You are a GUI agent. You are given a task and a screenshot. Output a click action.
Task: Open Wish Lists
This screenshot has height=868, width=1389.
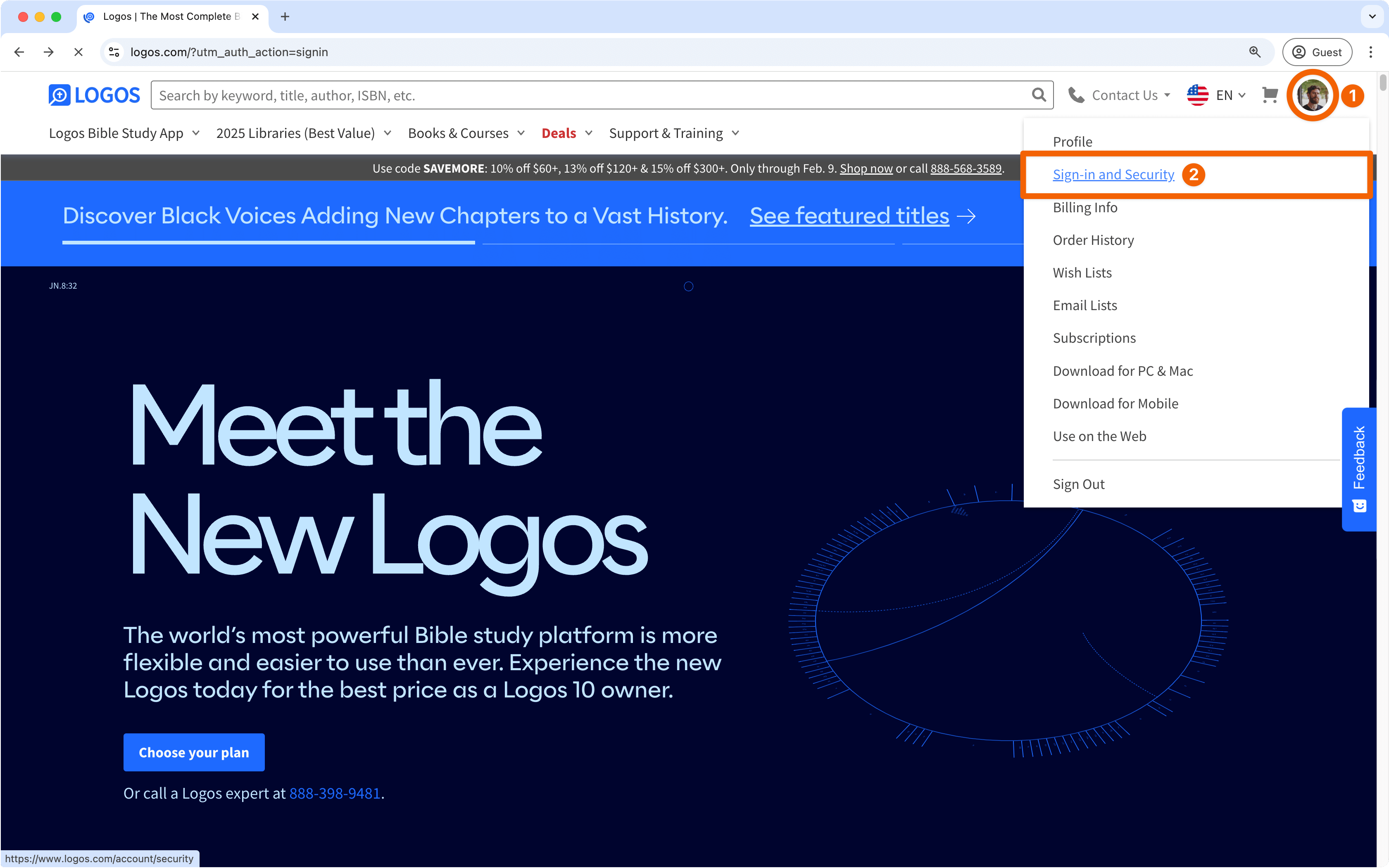pos(1082,273)
